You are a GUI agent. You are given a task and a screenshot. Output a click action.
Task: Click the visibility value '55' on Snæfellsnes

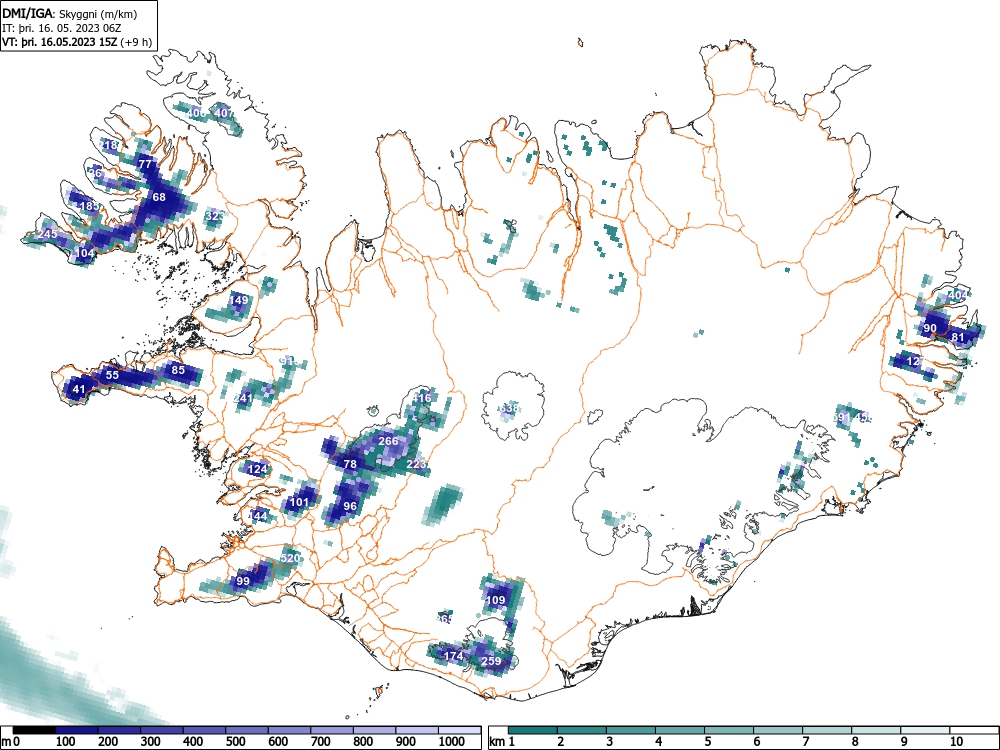(x=112, y=375)
